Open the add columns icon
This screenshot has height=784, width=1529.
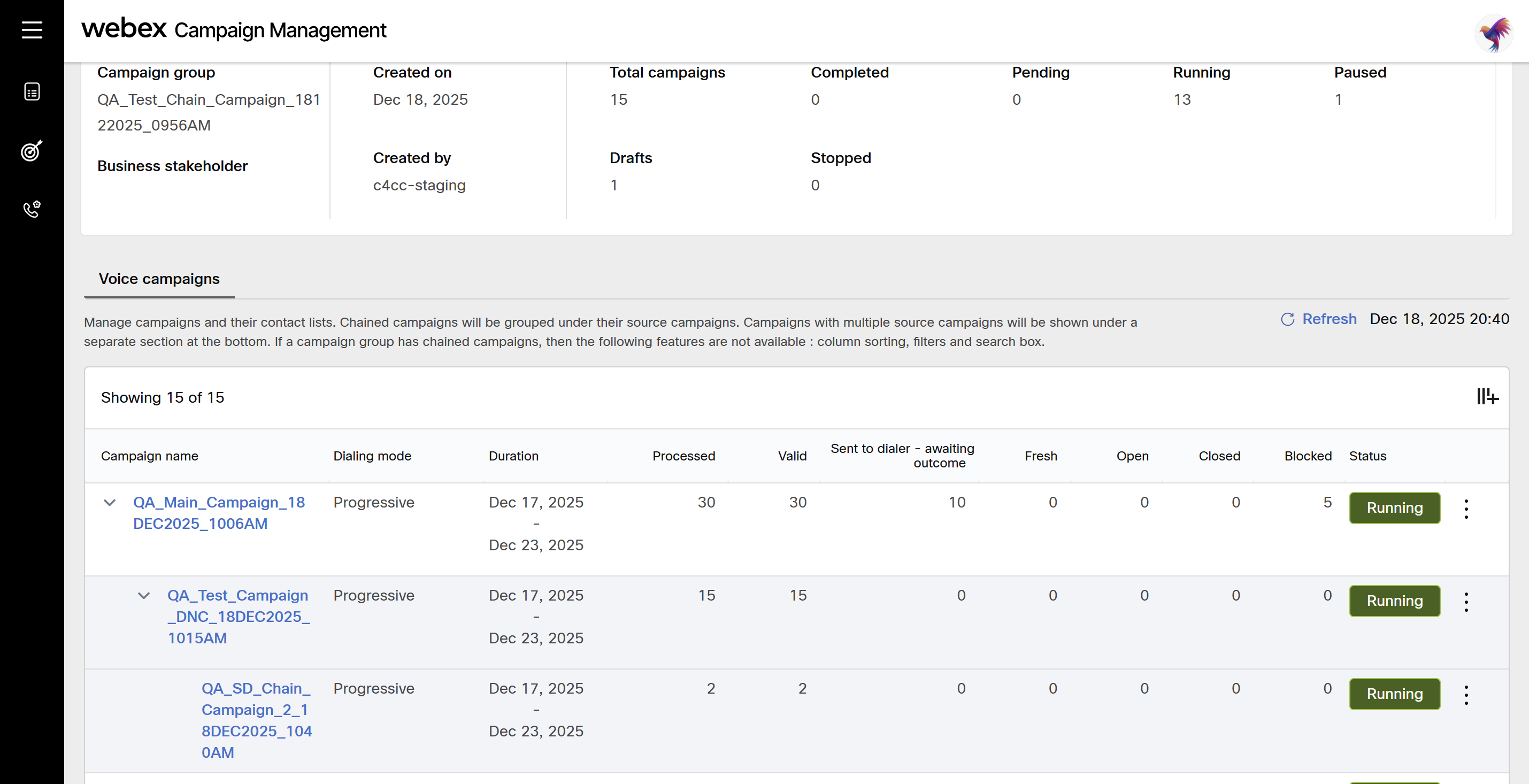(x=1487, y=396)
